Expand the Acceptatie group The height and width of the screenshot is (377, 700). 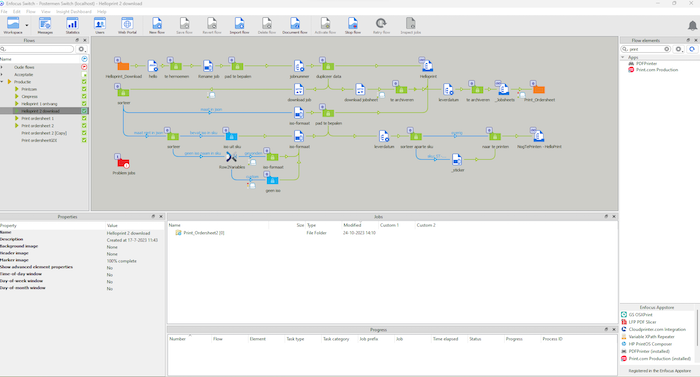click(x=2, y=75)
